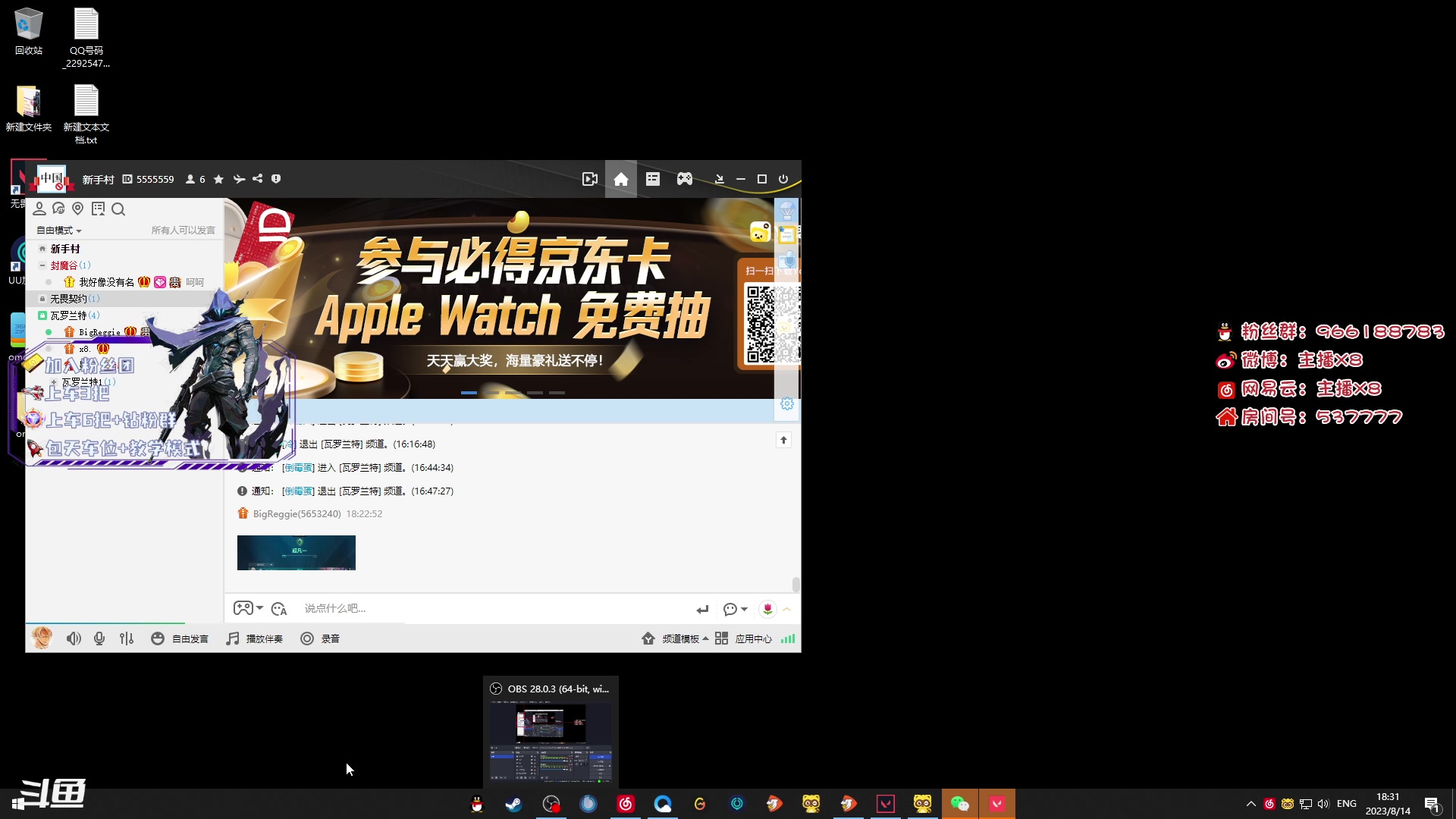Open the gamepad games tab

click(684, 179)
